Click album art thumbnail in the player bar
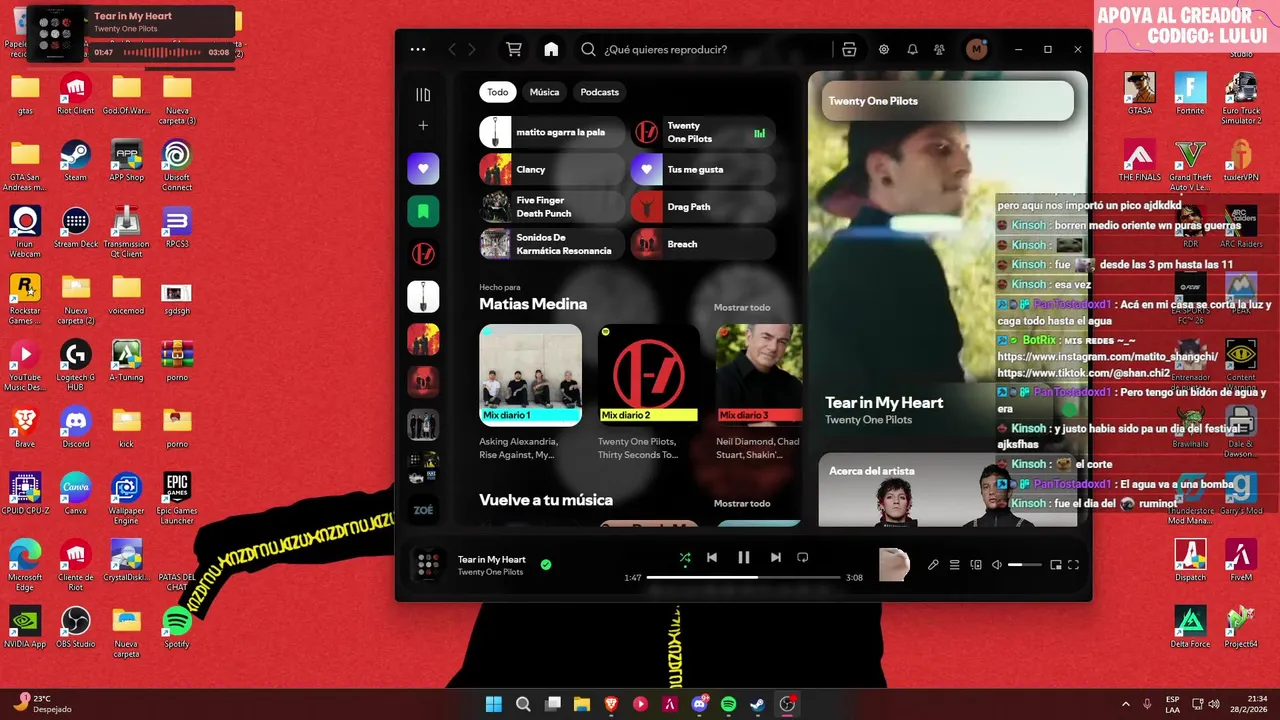1280x720 pixels. 428,565
